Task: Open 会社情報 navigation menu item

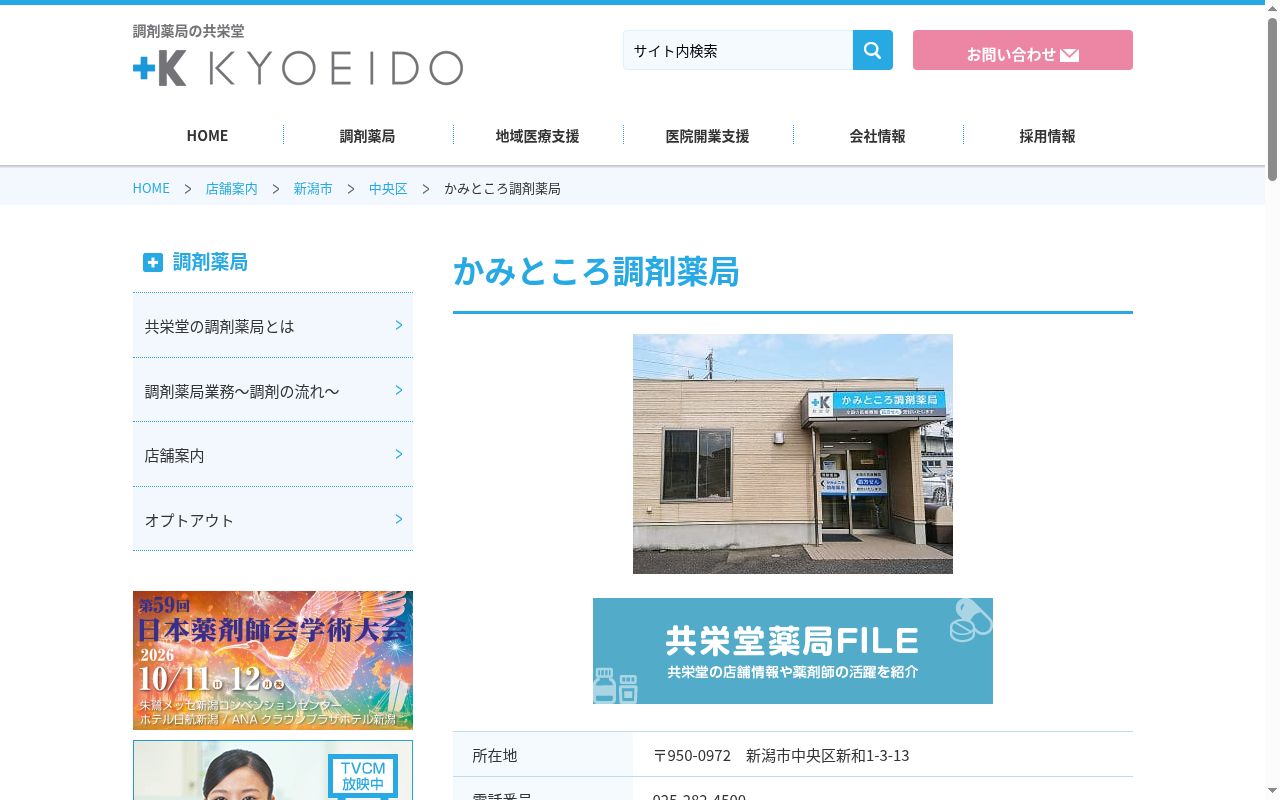Action: pos(877,135)
